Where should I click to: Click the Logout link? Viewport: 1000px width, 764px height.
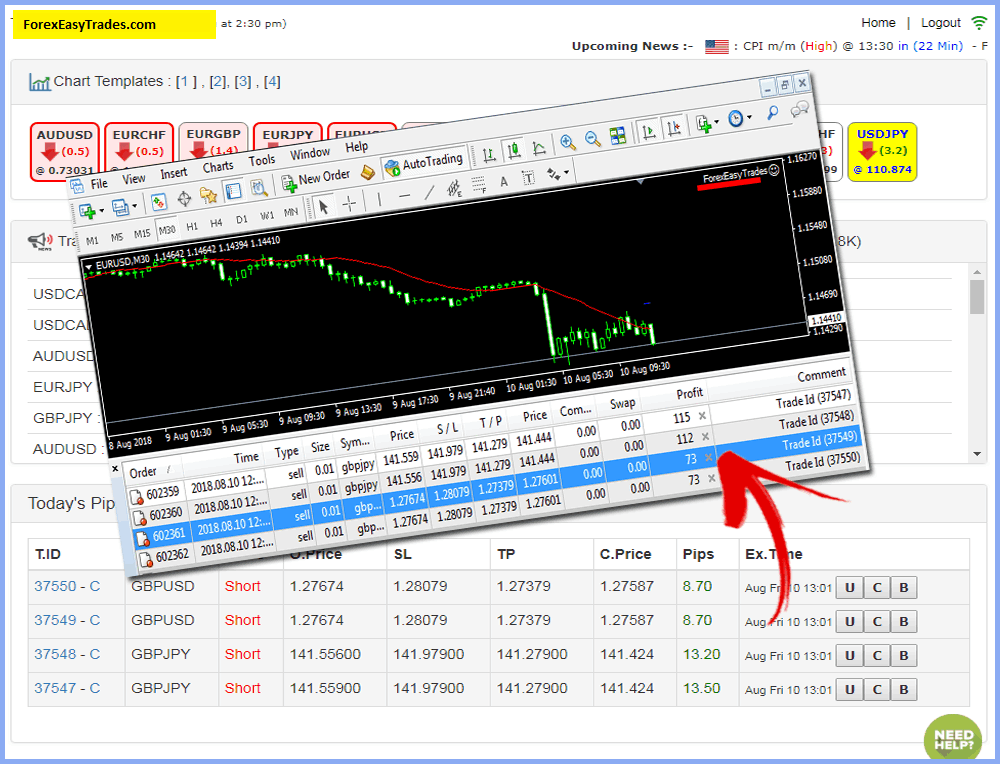[940, 23]
